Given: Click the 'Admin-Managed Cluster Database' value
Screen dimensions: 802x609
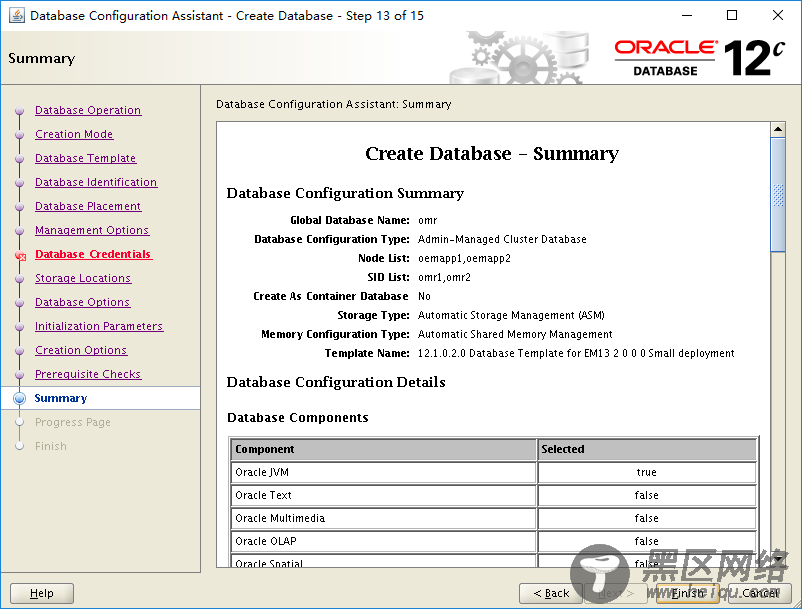Looking at the screenshot, I should (x=502, y=239).
